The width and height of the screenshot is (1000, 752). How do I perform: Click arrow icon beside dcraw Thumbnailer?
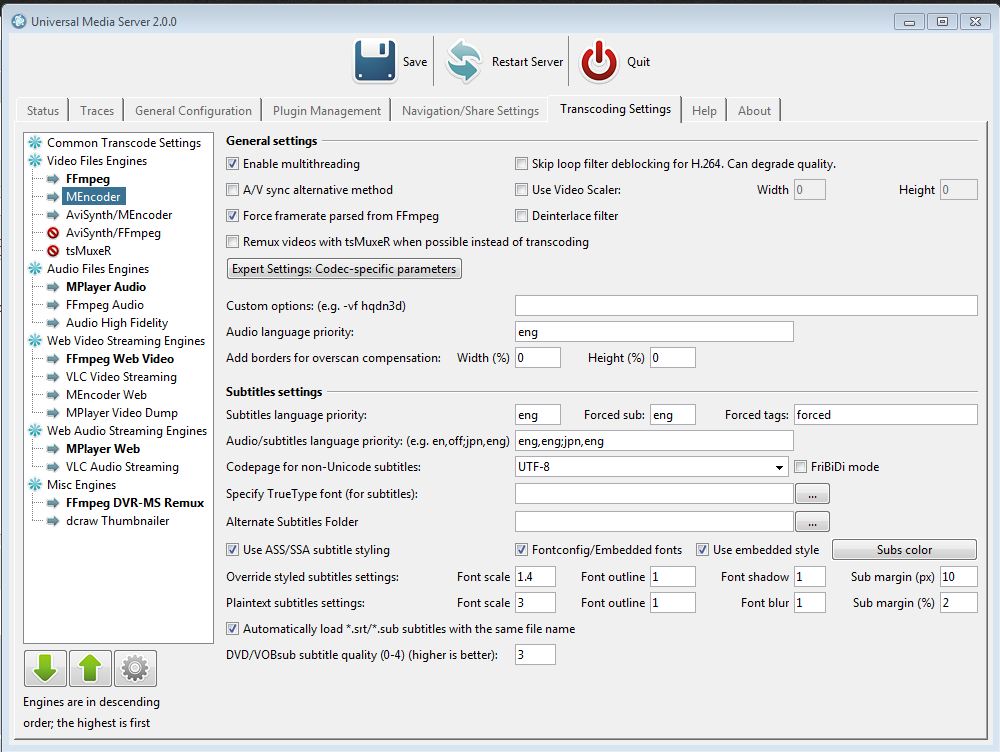[54, 520]
